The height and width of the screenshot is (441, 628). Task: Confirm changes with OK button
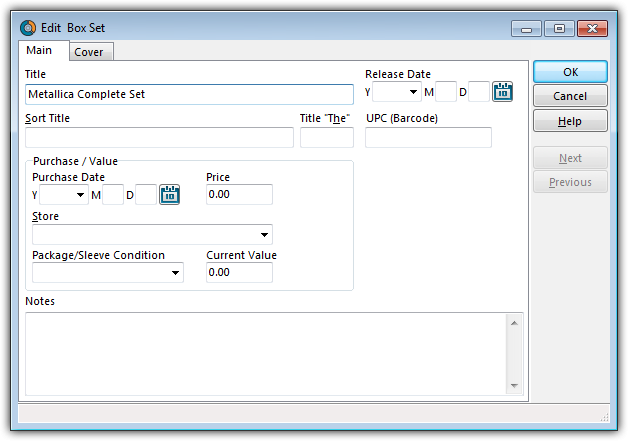(x=570, y=72)
